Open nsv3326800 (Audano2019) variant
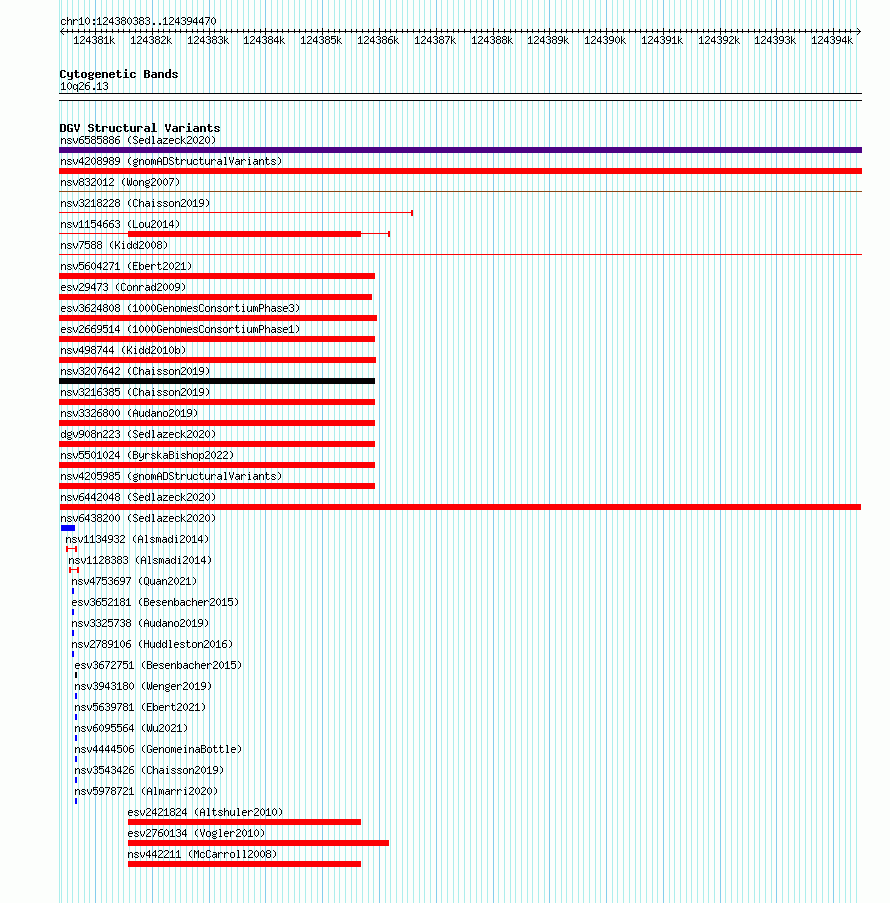Image resolution: width=890 pixels, height=903 pixels. point(129,413)
